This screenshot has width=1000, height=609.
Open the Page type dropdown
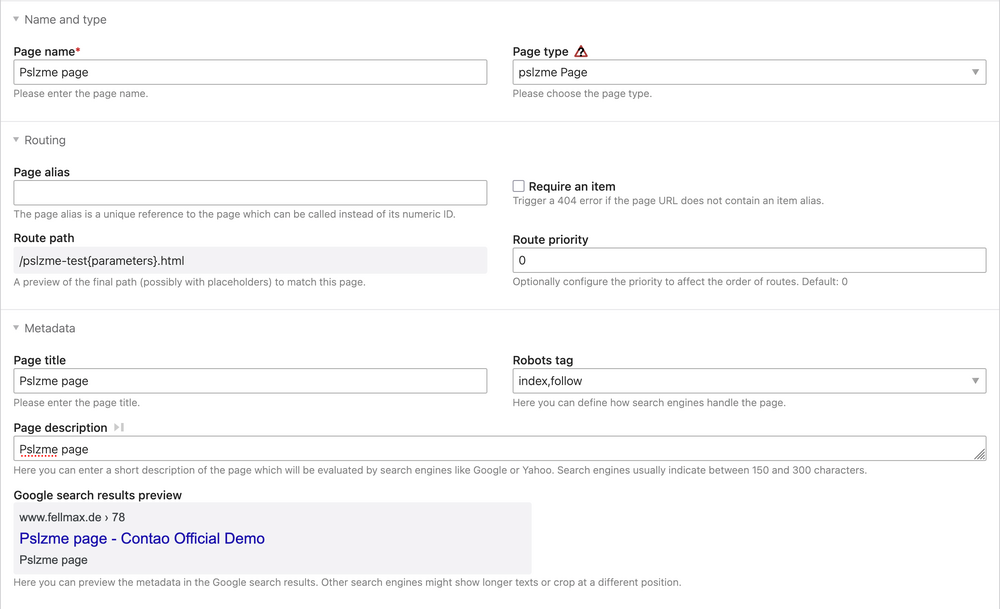click(749, 72)
